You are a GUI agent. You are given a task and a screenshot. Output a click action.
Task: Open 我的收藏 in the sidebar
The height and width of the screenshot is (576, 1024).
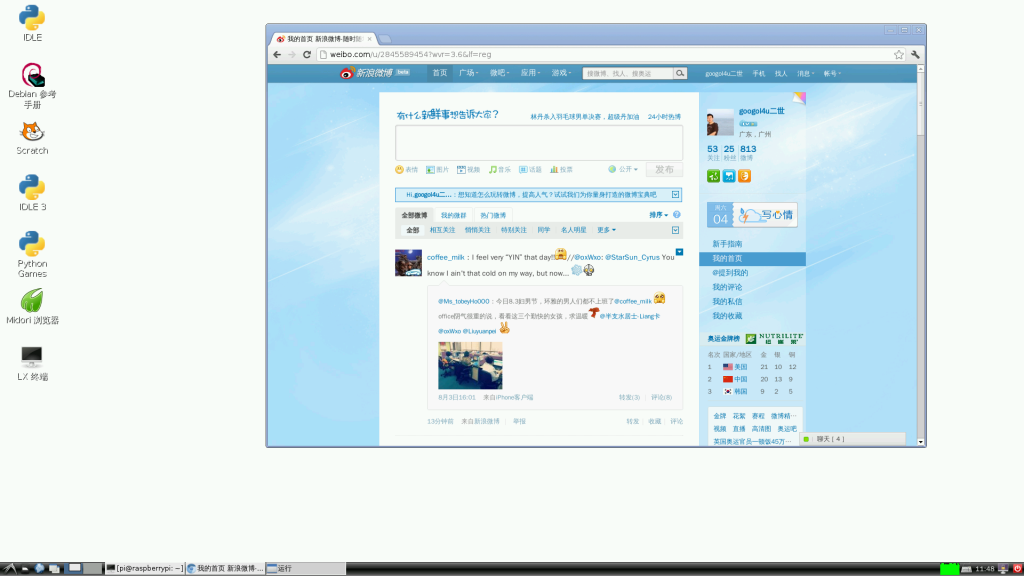(x=727, y=316)
